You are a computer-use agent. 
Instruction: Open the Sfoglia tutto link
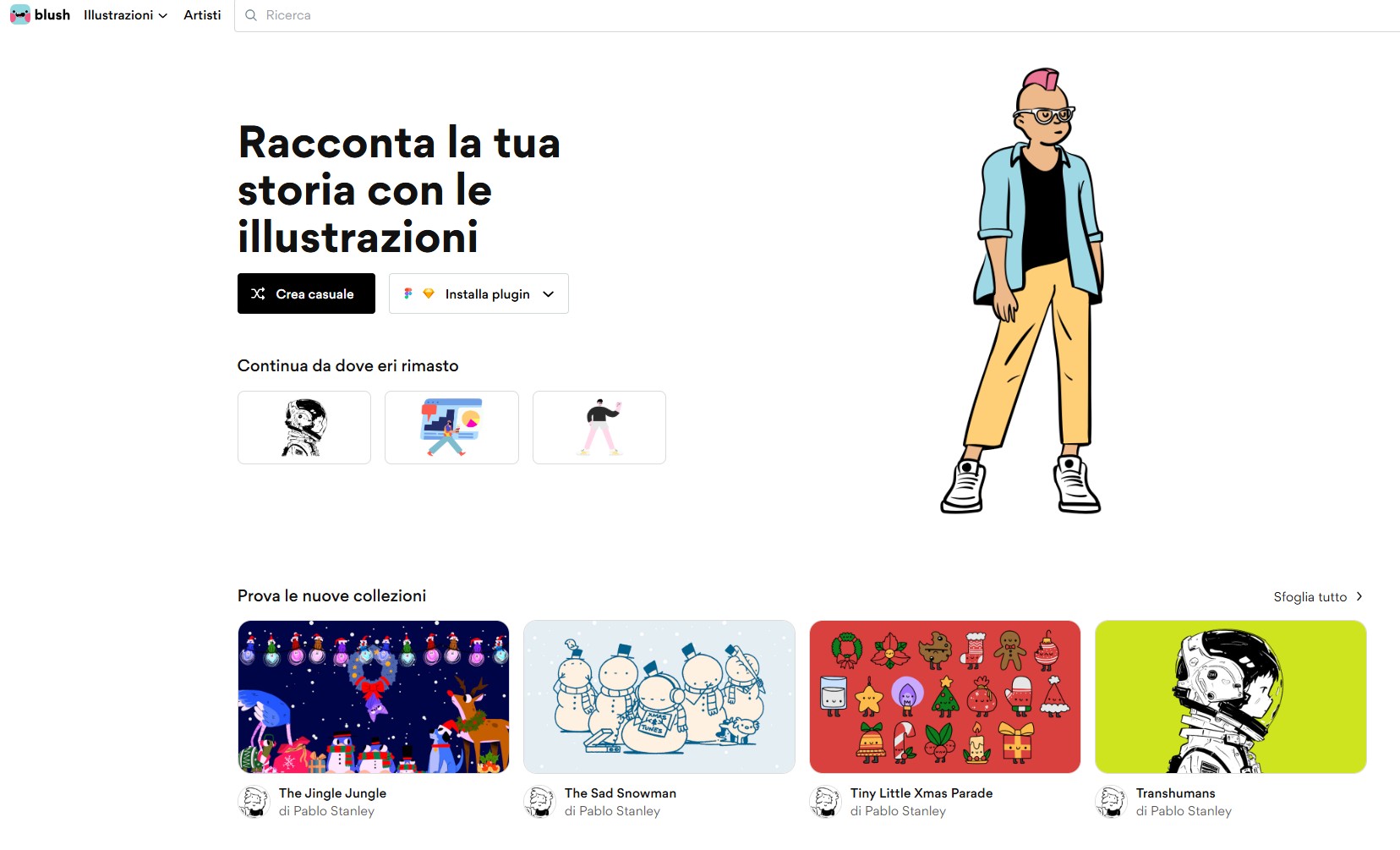pos(1318,596)
